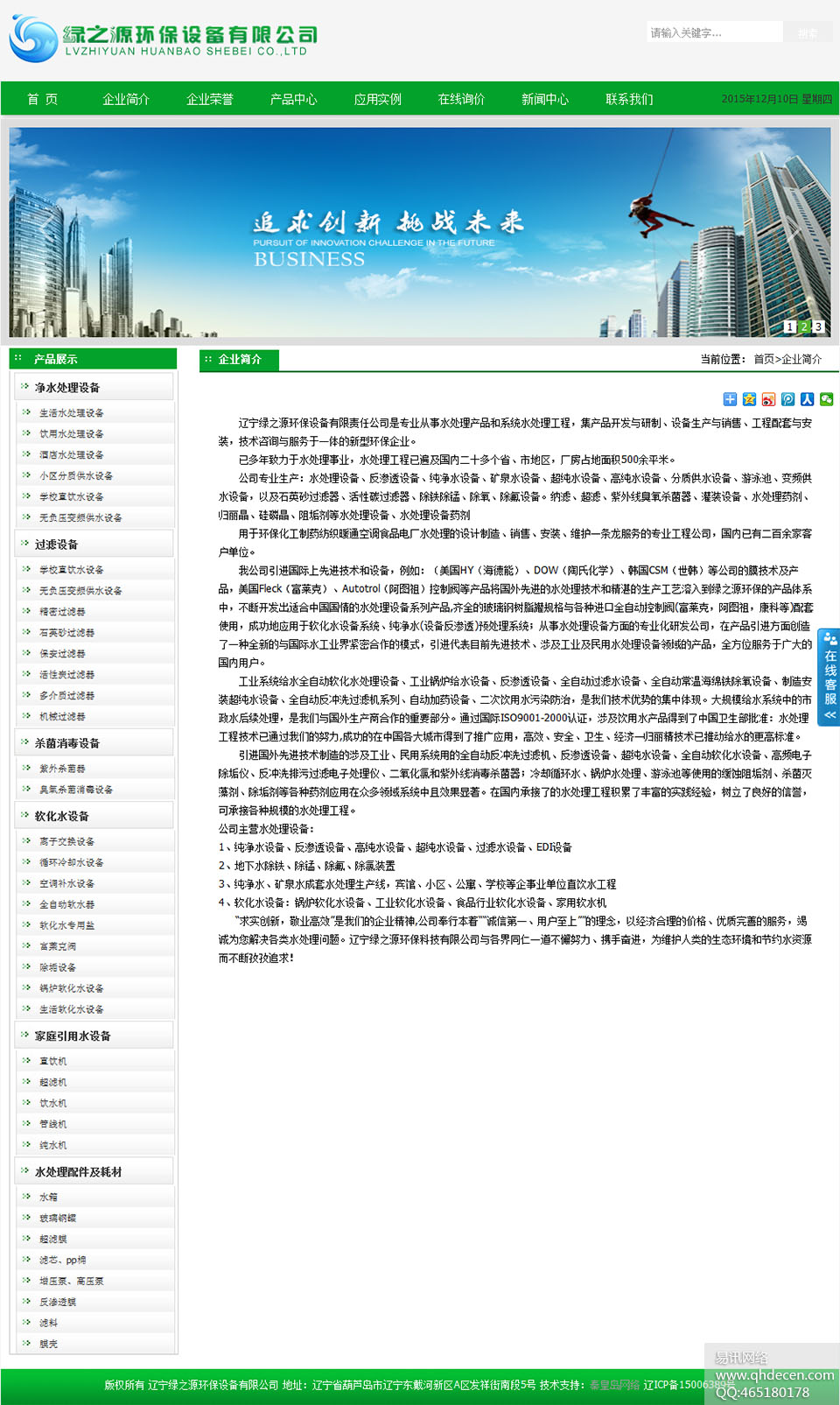
Task: Select 空调补水设备 in sidebar
Action: point(66,883)
